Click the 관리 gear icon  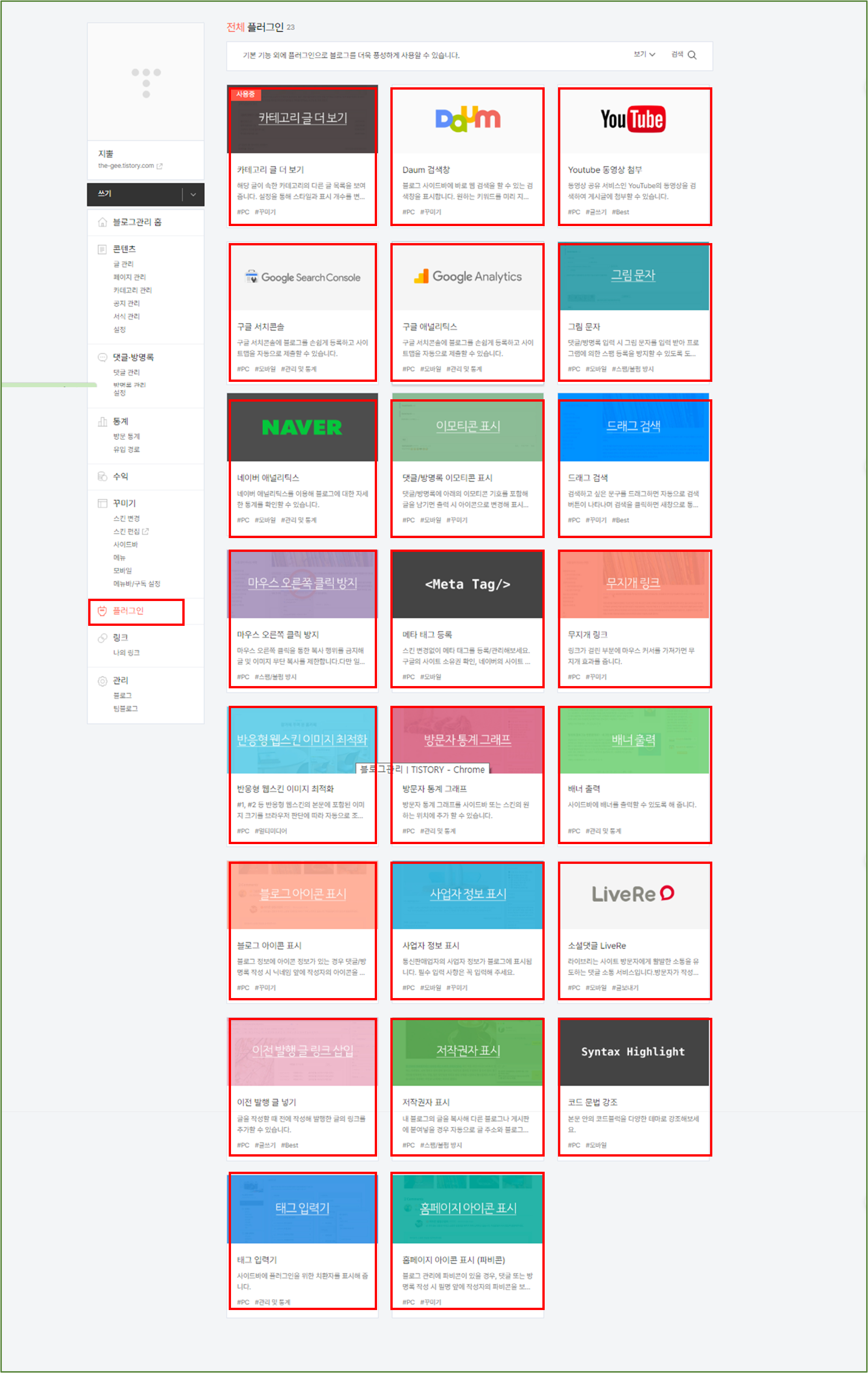pyautogui.click(x=102, y=681)
